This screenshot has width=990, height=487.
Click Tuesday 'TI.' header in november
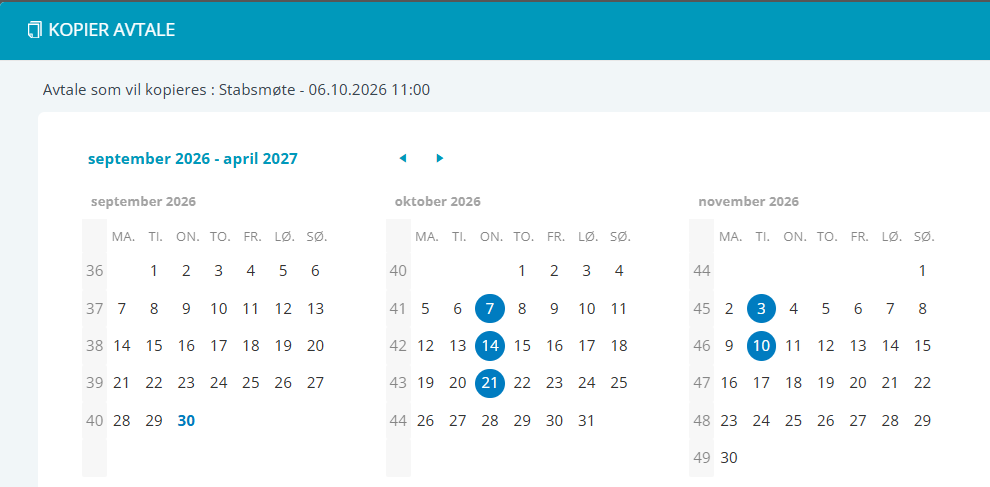tap(763, 237)
